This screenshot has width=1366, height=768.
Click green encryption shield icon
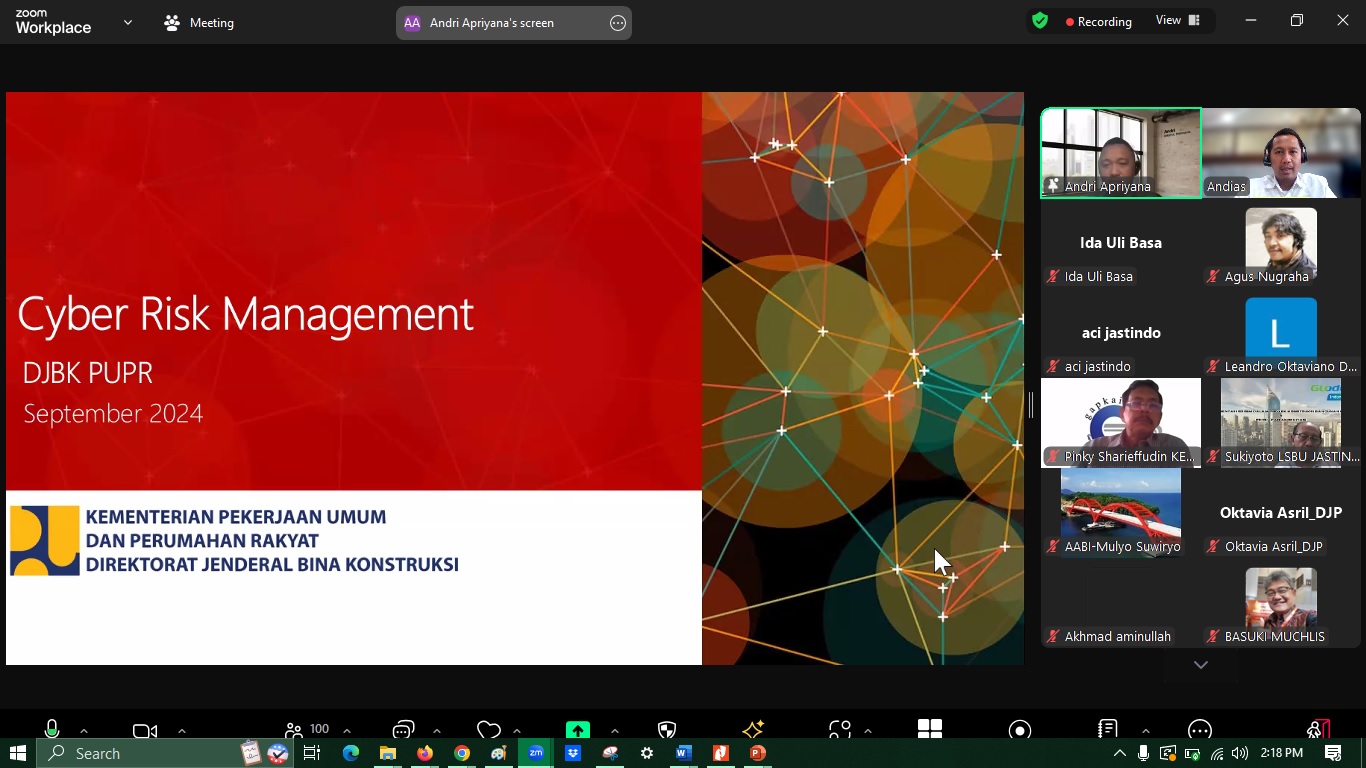point(1040,21)
